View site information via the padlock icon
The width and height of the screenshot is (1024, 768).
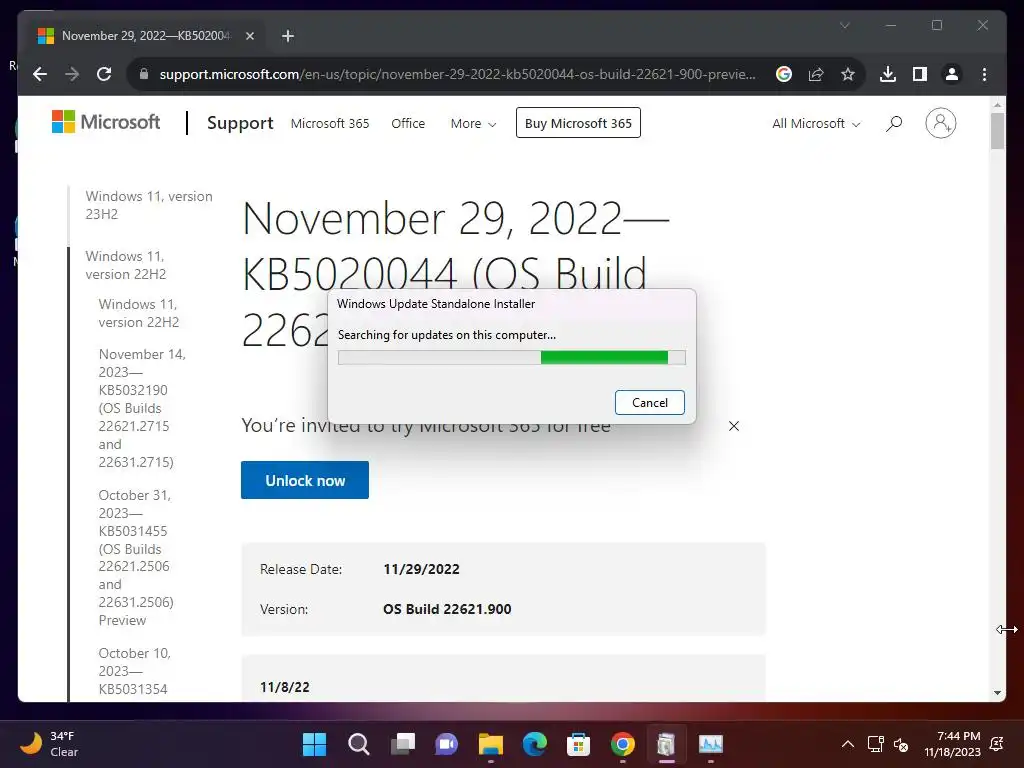coord(144,74)
